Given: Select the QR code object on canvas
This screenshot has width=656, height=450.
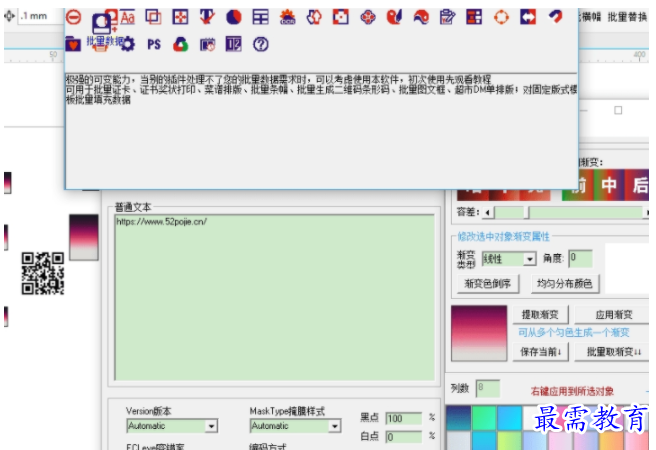Looking at the screenshot, I should pyautogui.click(x=43, y=273).
